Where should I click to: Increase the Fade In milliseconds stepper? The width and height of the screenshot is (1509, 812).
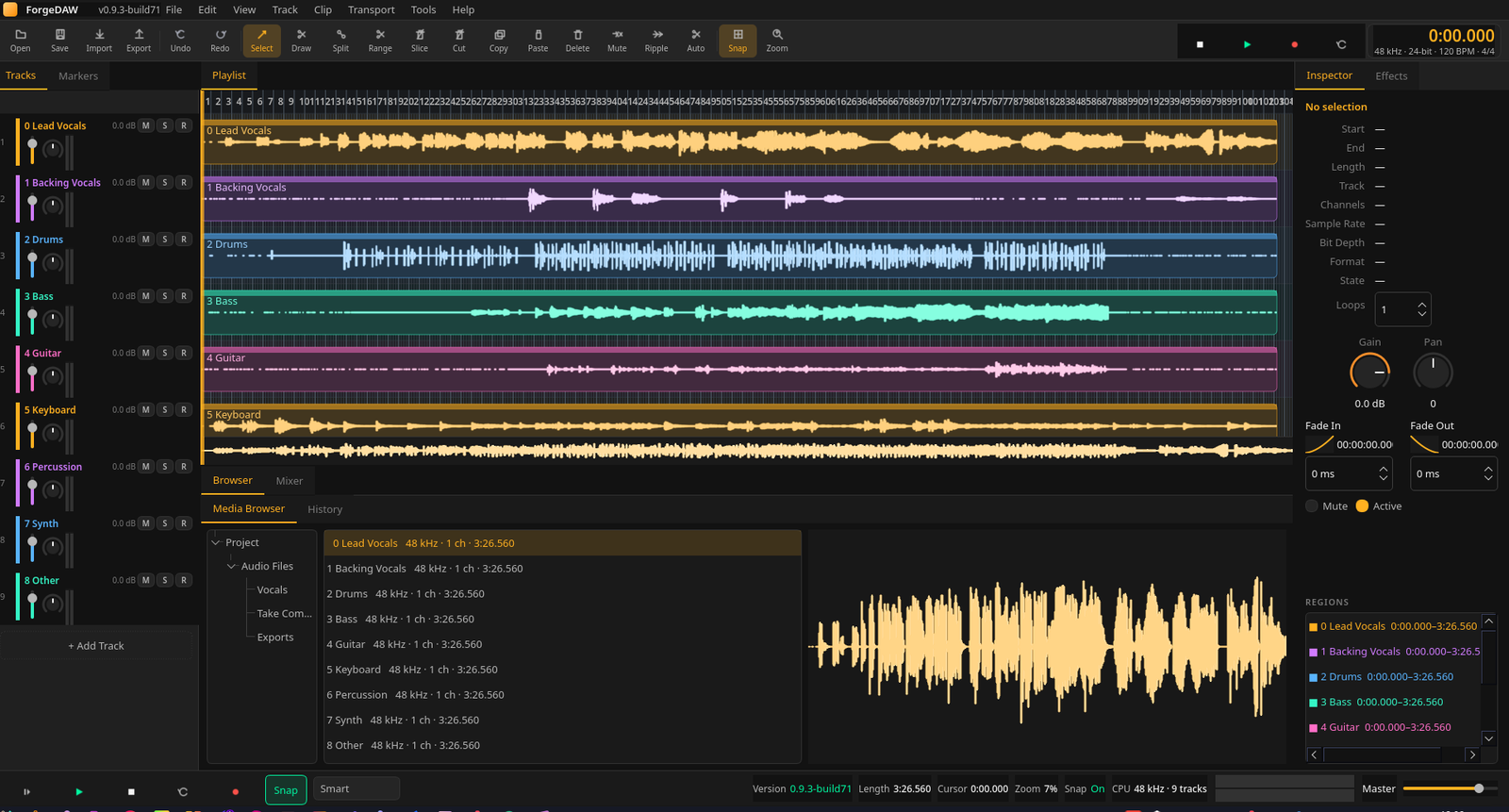1384,469
